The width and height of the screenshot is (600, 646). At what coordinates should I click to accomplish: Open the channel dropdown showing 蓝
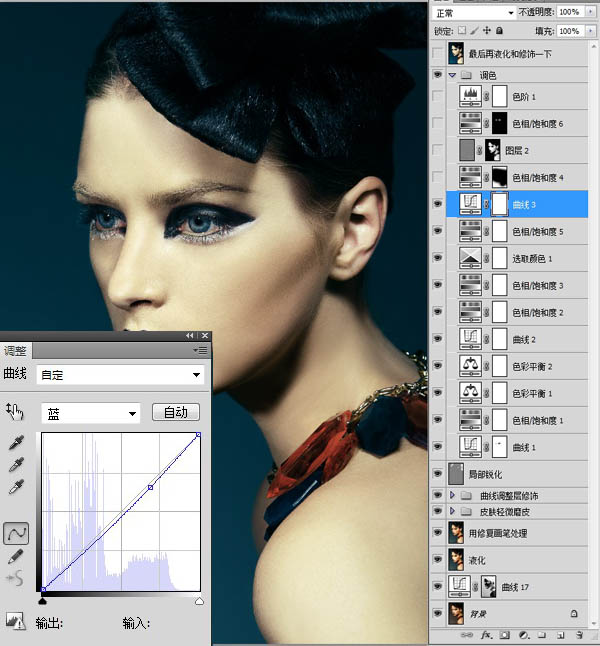[x=91, y=413]
